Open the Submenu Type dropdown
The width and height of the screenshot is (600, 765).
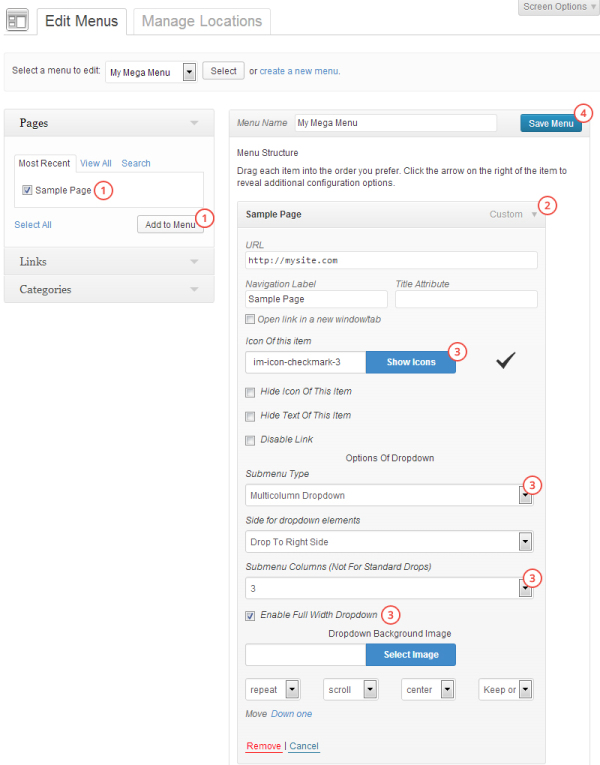coord(525,495)
